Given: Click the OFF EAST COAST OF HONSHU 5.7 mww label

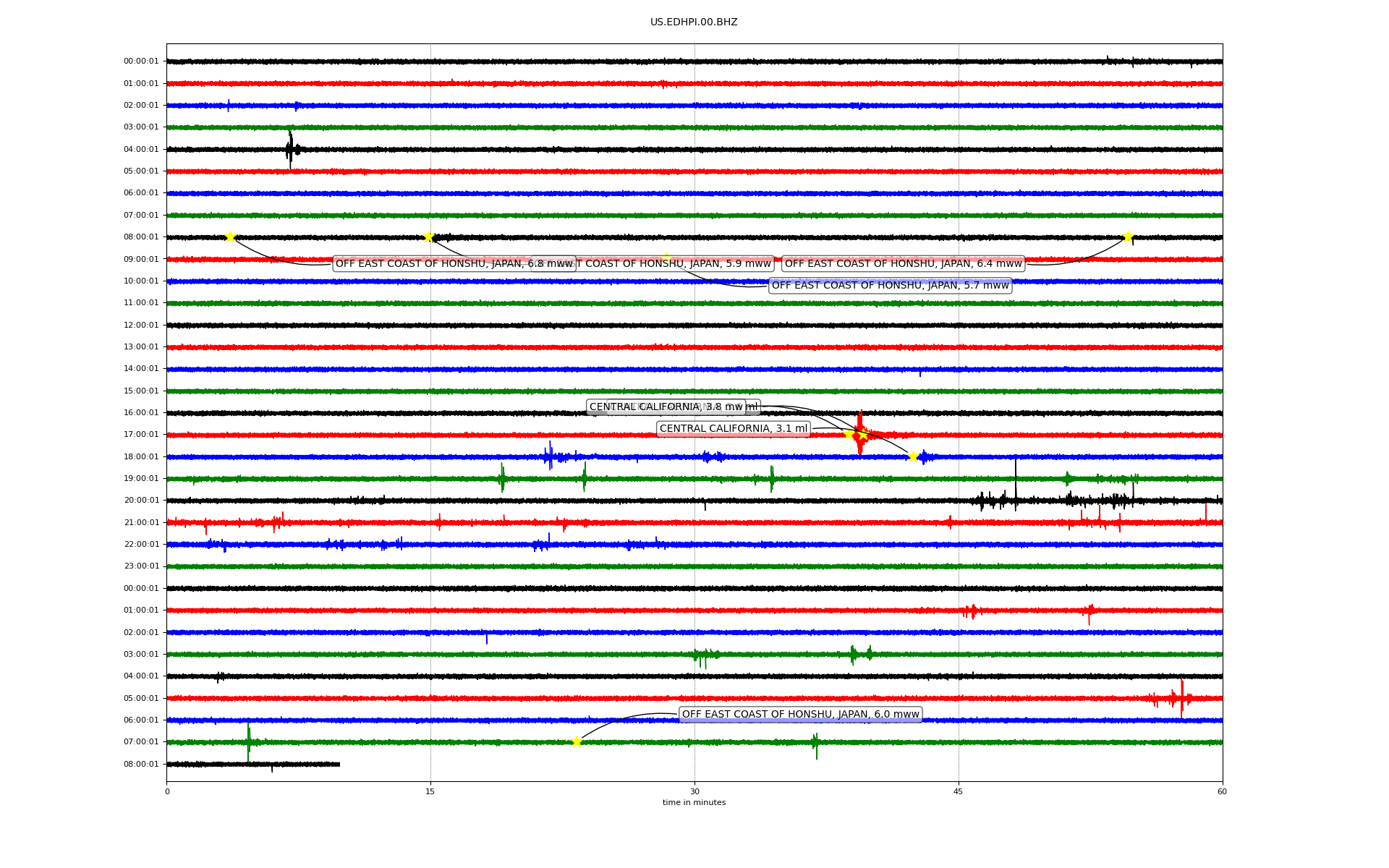Looking at the screenshot, I should pos(890,286).
